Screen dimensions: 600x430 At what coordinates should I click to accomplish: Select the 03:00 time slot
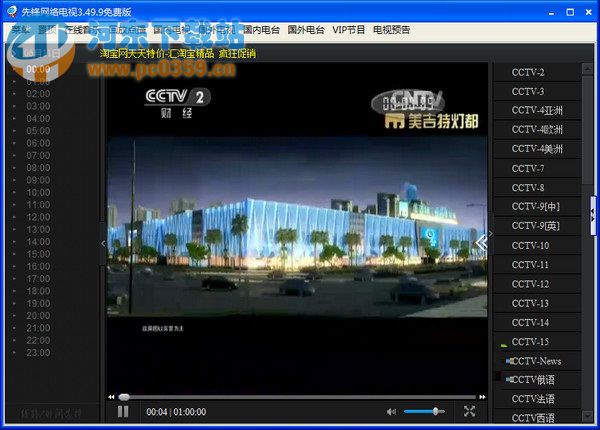click(x=38, y=106)
